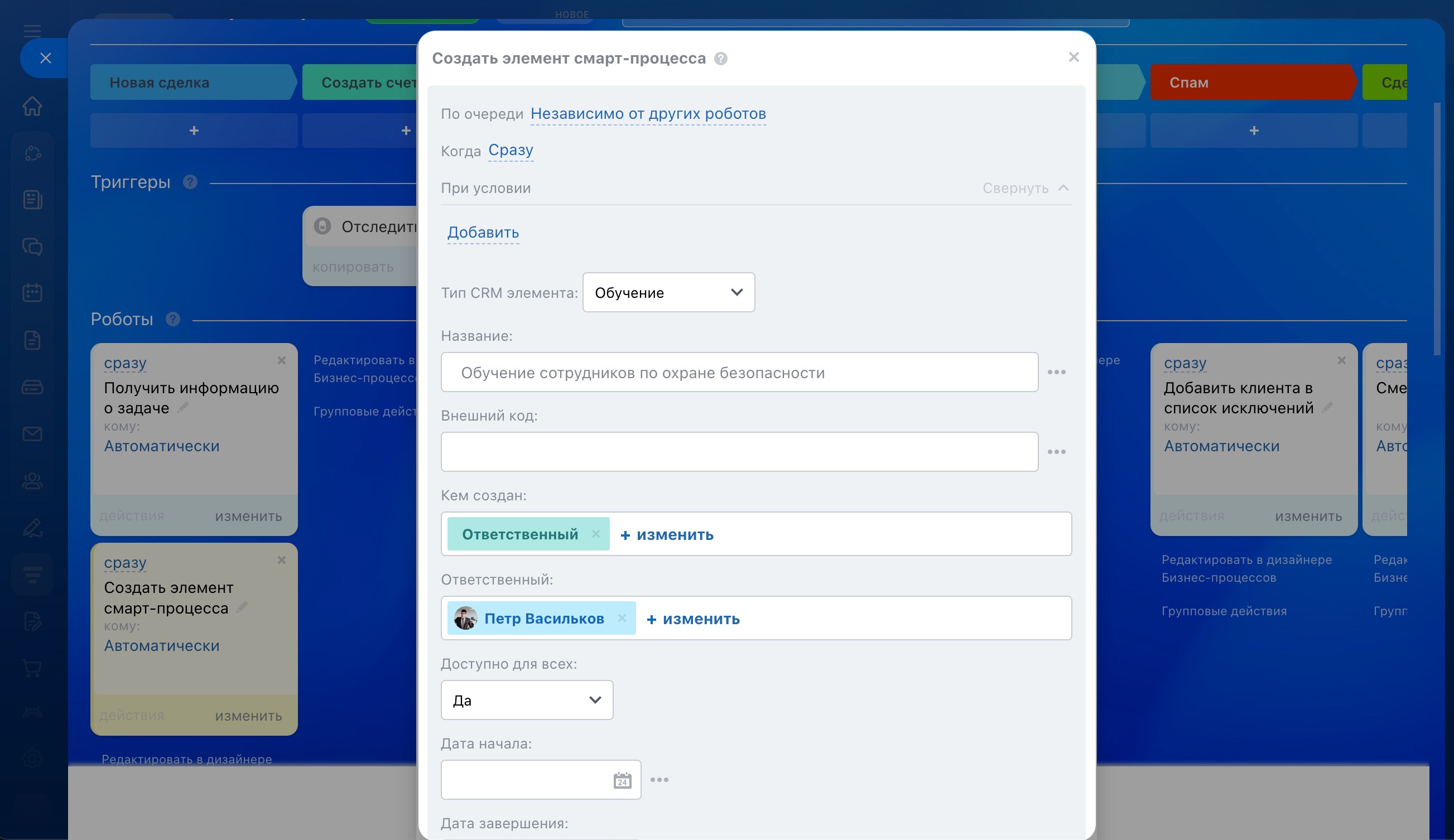Viewport: 1454px width, 840px height.
Task: Collapse the condition section via 'Свернуть'
Action: pyautogui.click(x=1026, y=188)
